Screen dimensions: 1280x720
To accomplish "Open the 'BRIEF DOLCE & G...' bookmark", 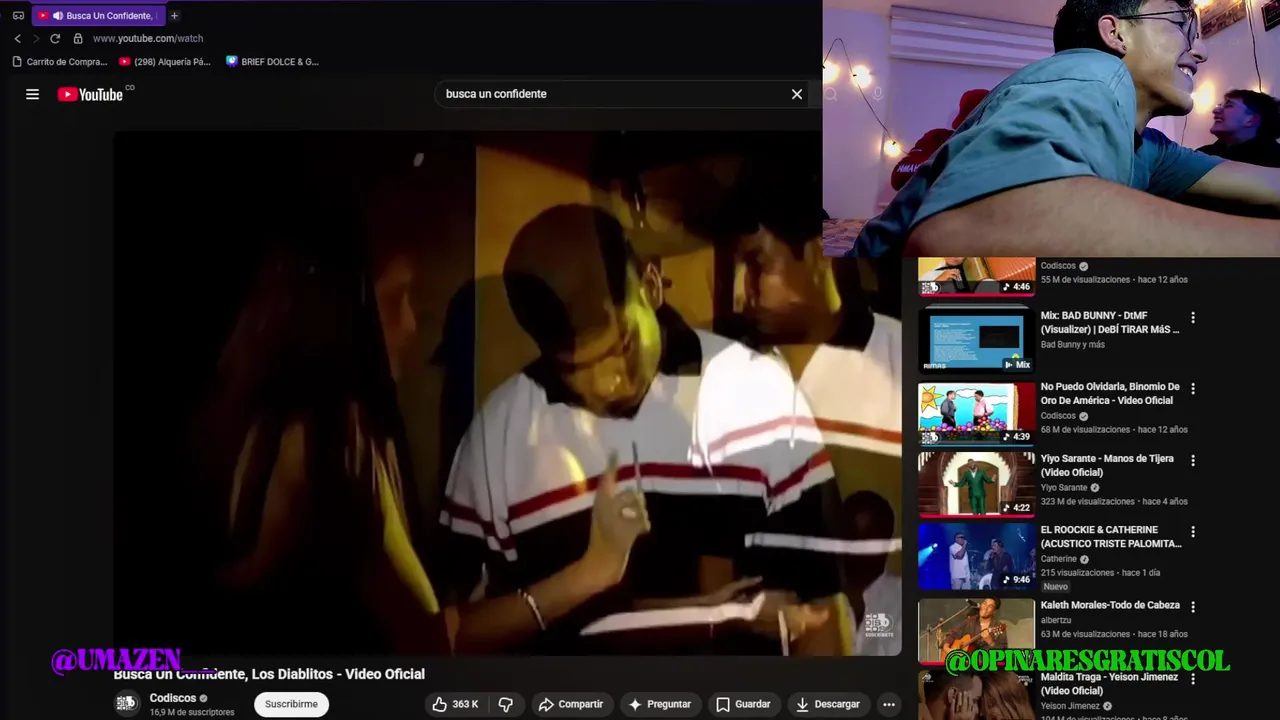I will pyautogui.click(x=272, y=62).
